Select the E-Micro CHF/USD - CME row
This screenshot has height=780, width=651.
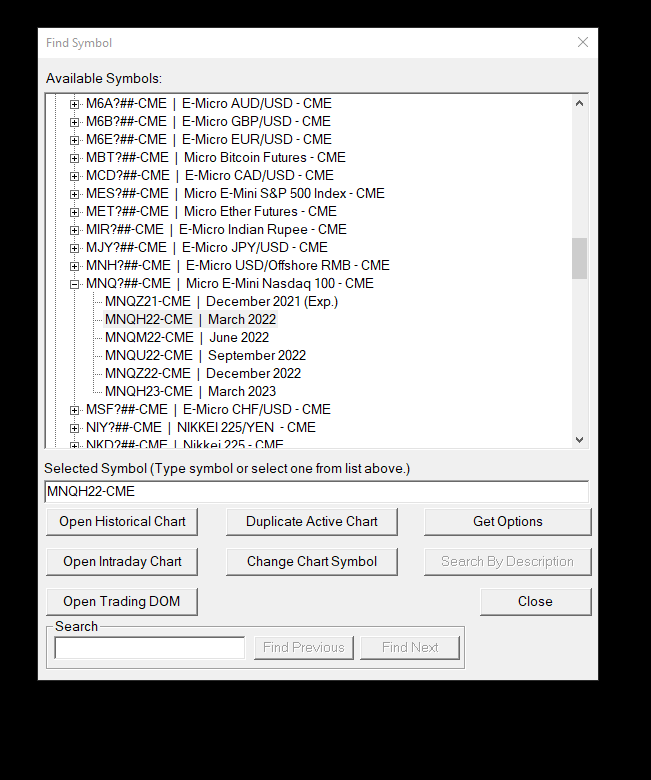[x=208, y=409]
